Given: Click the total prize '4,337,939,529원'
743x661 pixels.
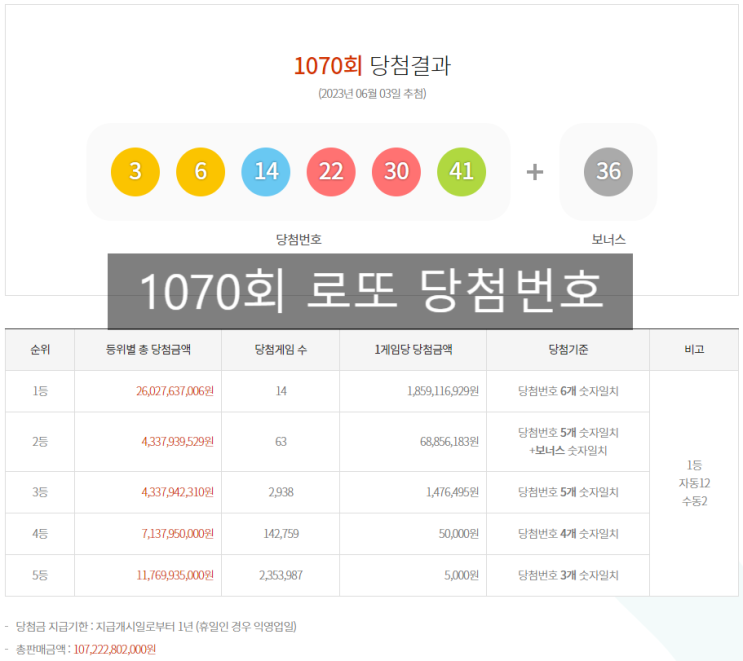Looking at the screenshot, I should click(177, 442).
